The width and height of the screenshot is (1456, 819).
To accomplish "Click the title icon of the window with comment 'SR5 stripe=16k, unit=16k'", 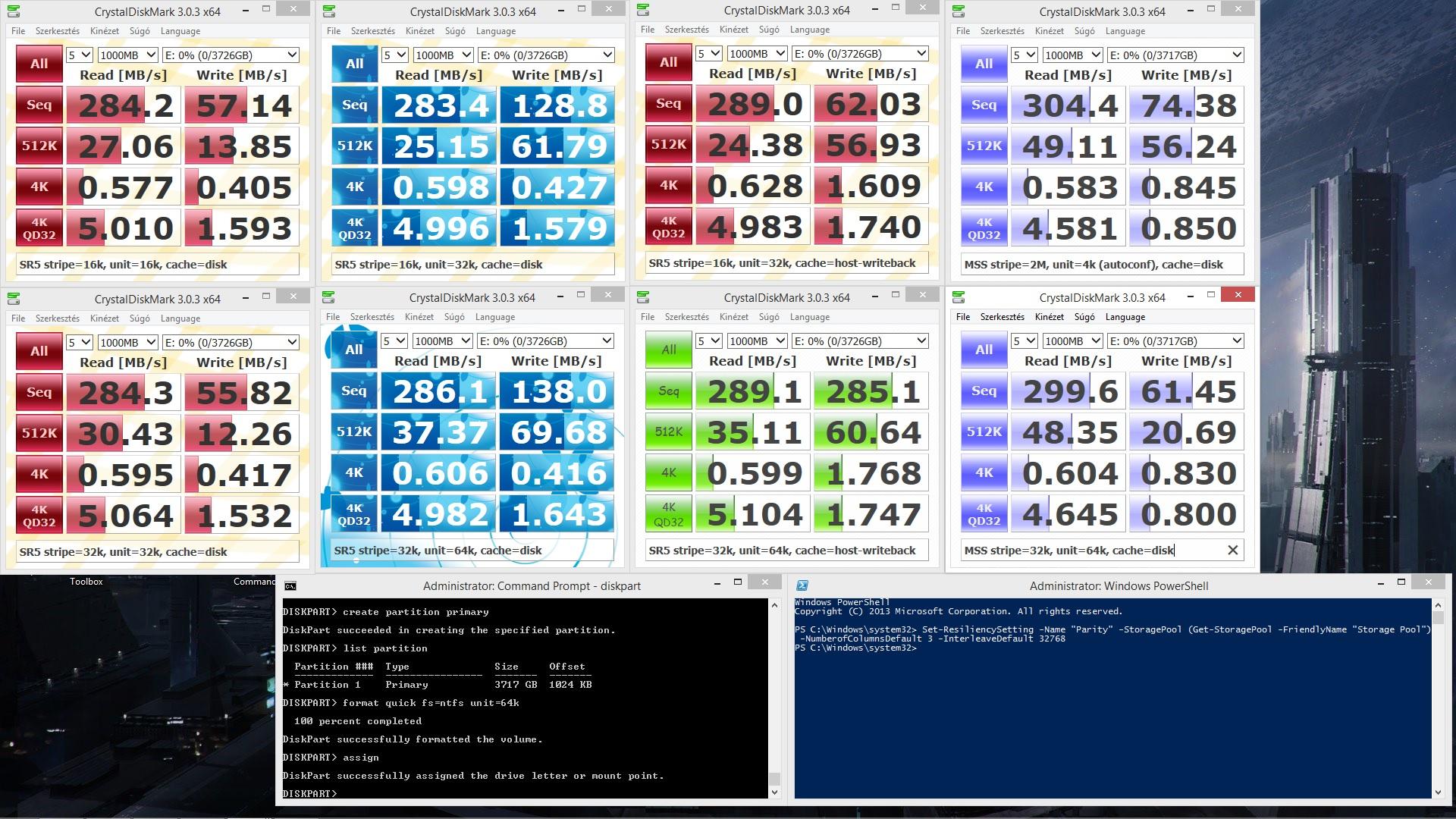I will coord(14,11).
